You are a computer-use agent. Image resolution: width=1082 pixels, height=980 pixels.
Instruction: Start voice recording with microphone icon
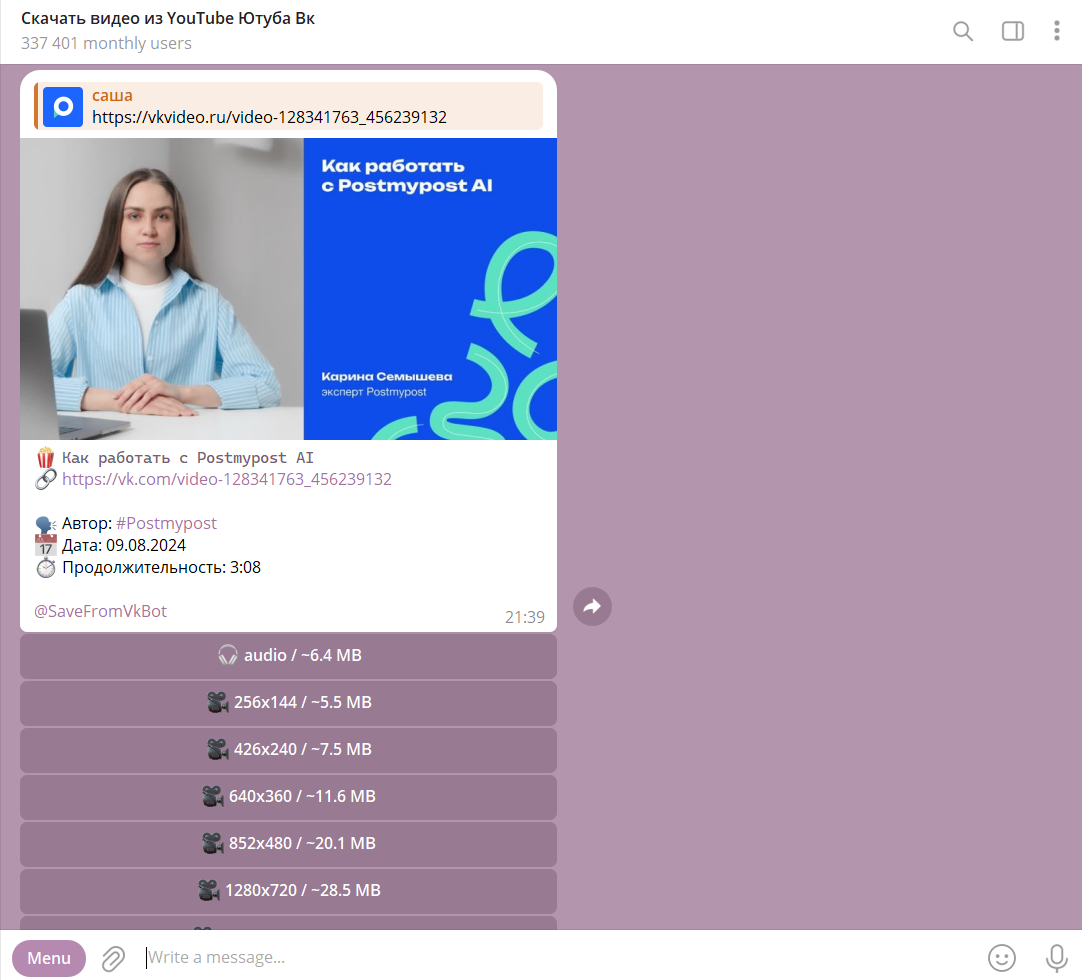[1056, 958]
